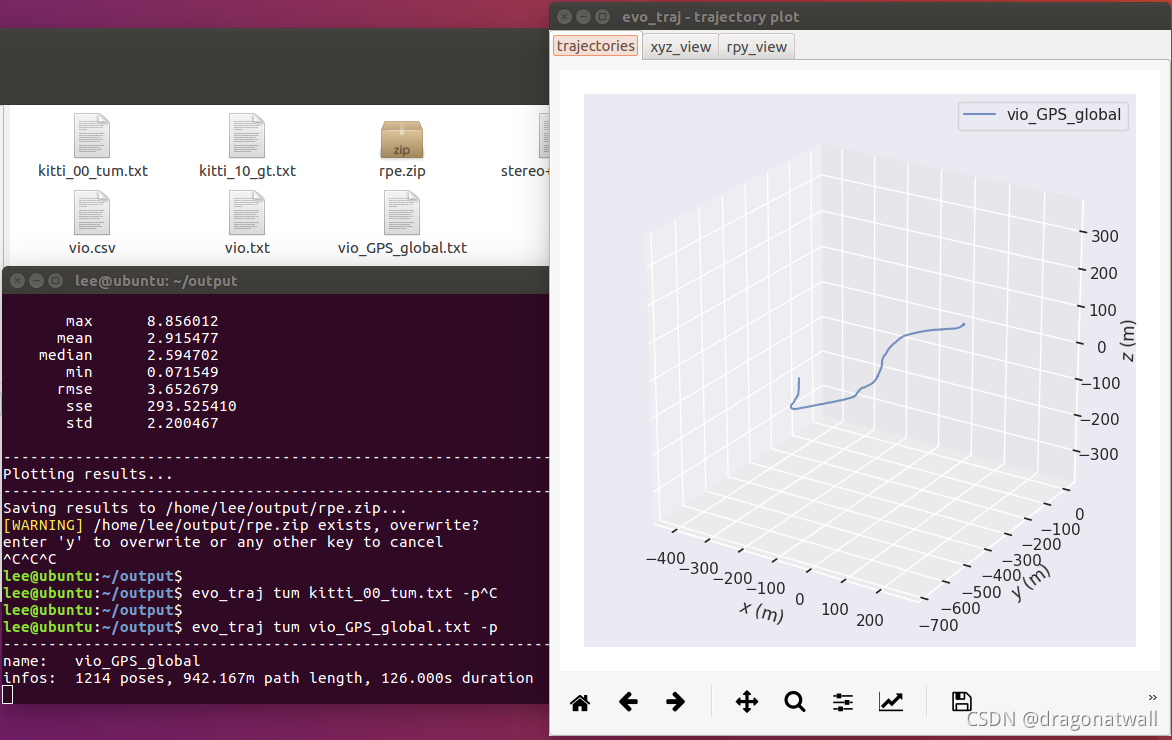Click the 'median 2.594702' terminal line

coord(129,355)
